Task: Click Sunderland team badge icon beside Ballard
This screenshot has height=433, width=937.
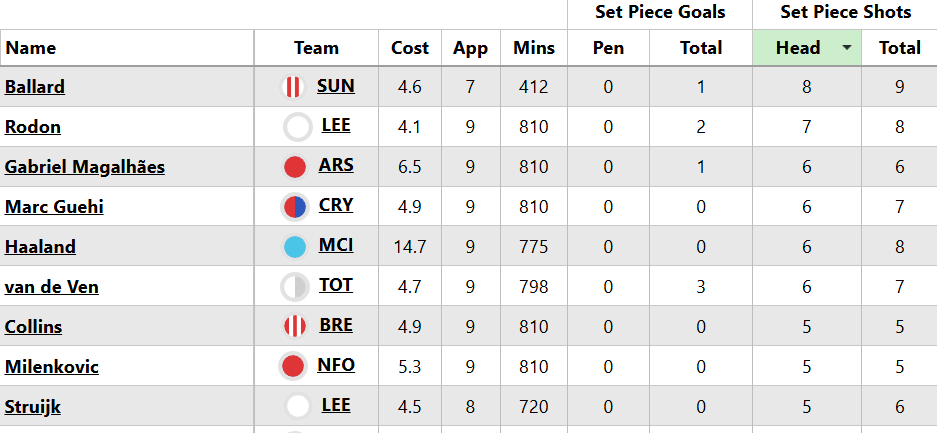Action: (x=293, y=87)
